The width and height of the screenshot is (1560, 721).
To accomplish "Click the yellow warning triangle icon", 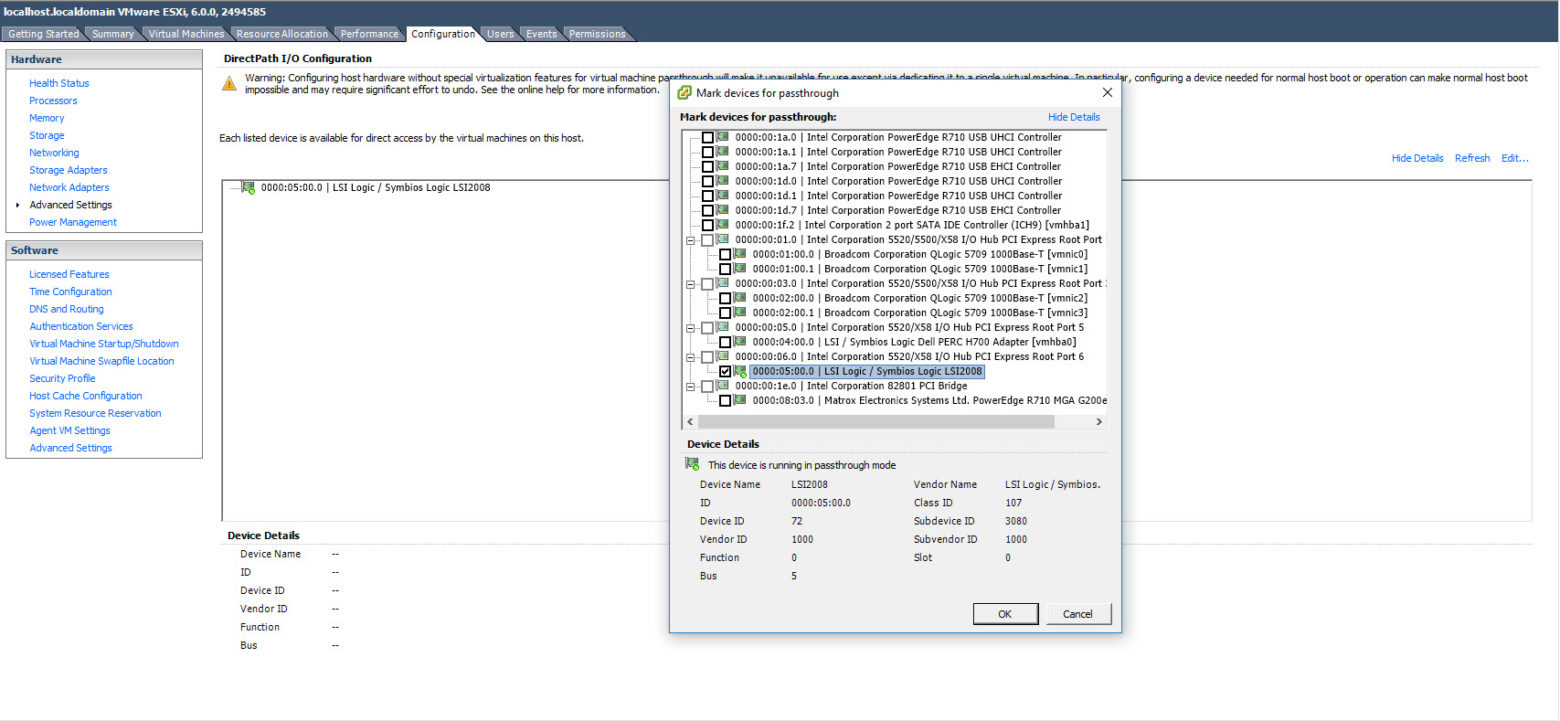I will (x=230, y=83).
